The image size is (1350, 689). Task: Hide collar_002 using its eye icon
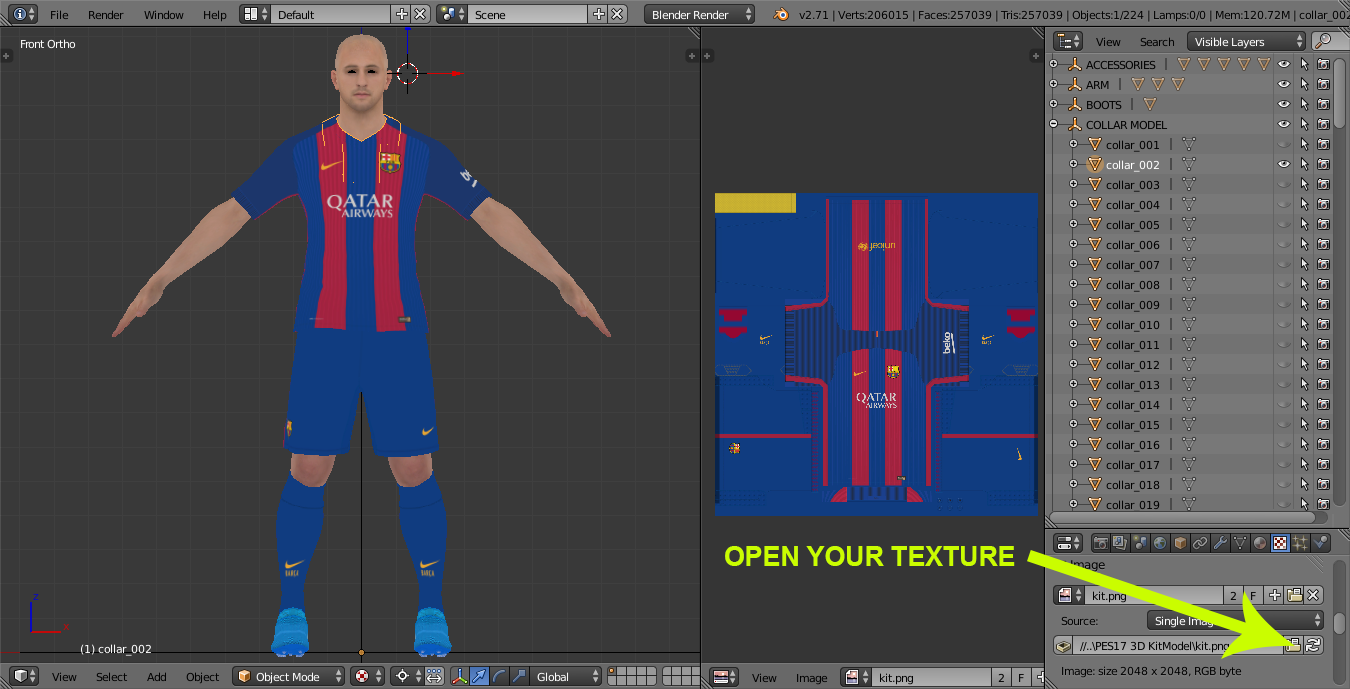1284,165
